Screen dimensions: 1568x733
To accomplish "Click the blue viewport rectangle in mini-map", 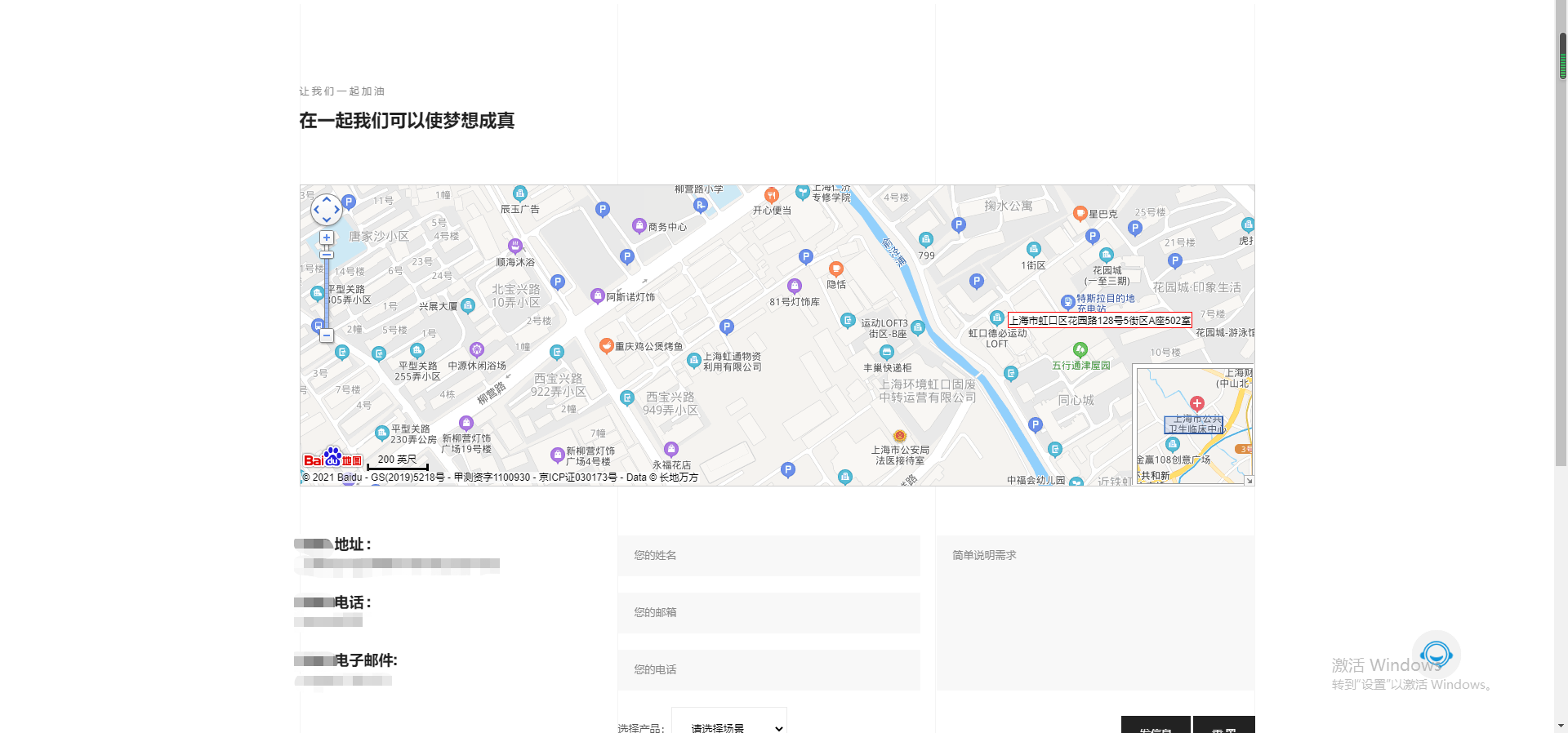I will (x=1193, y=424).
